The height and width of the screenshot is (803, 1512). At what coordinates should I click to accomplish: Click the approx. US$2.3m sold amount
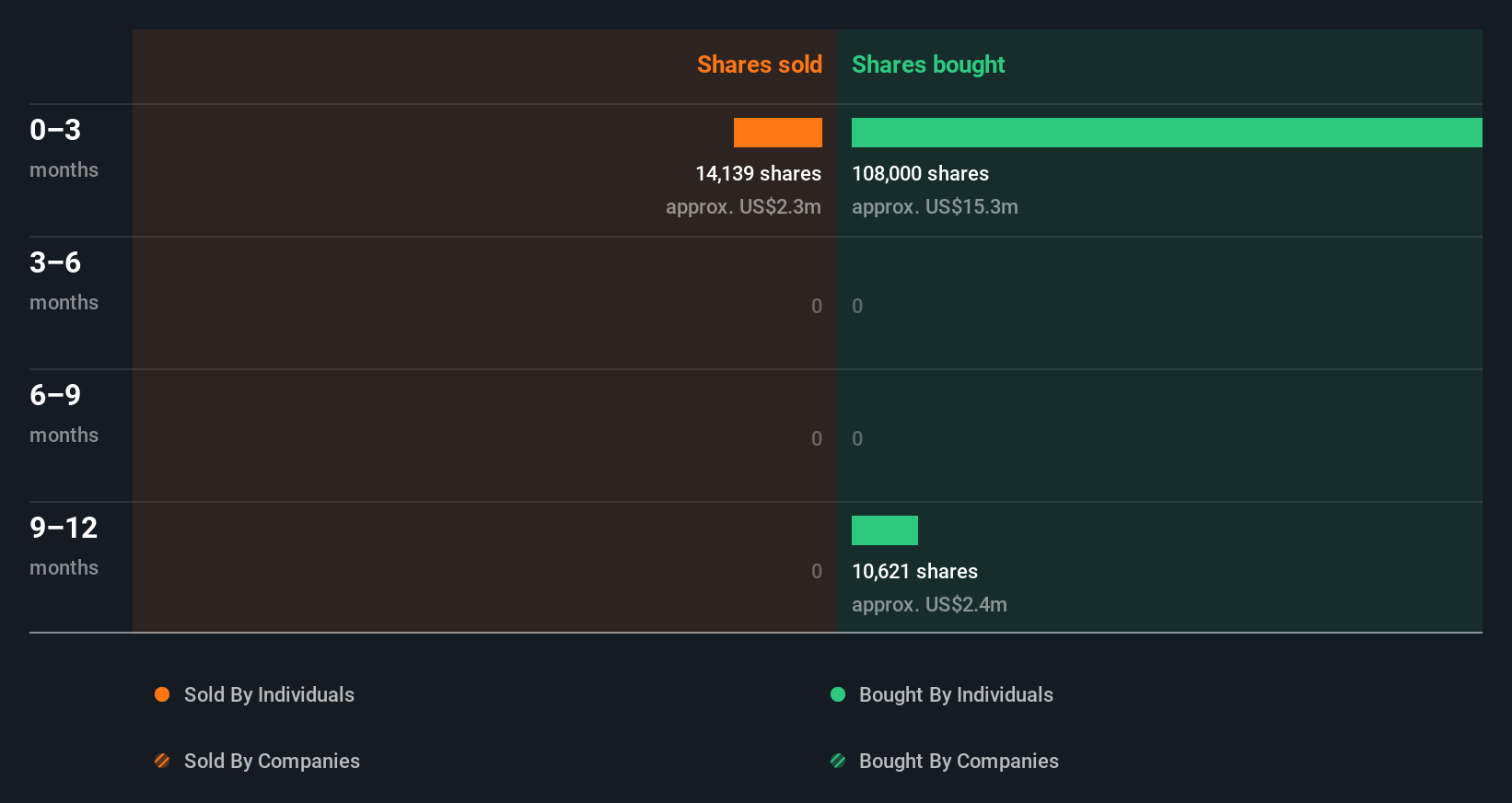point(743,206)
